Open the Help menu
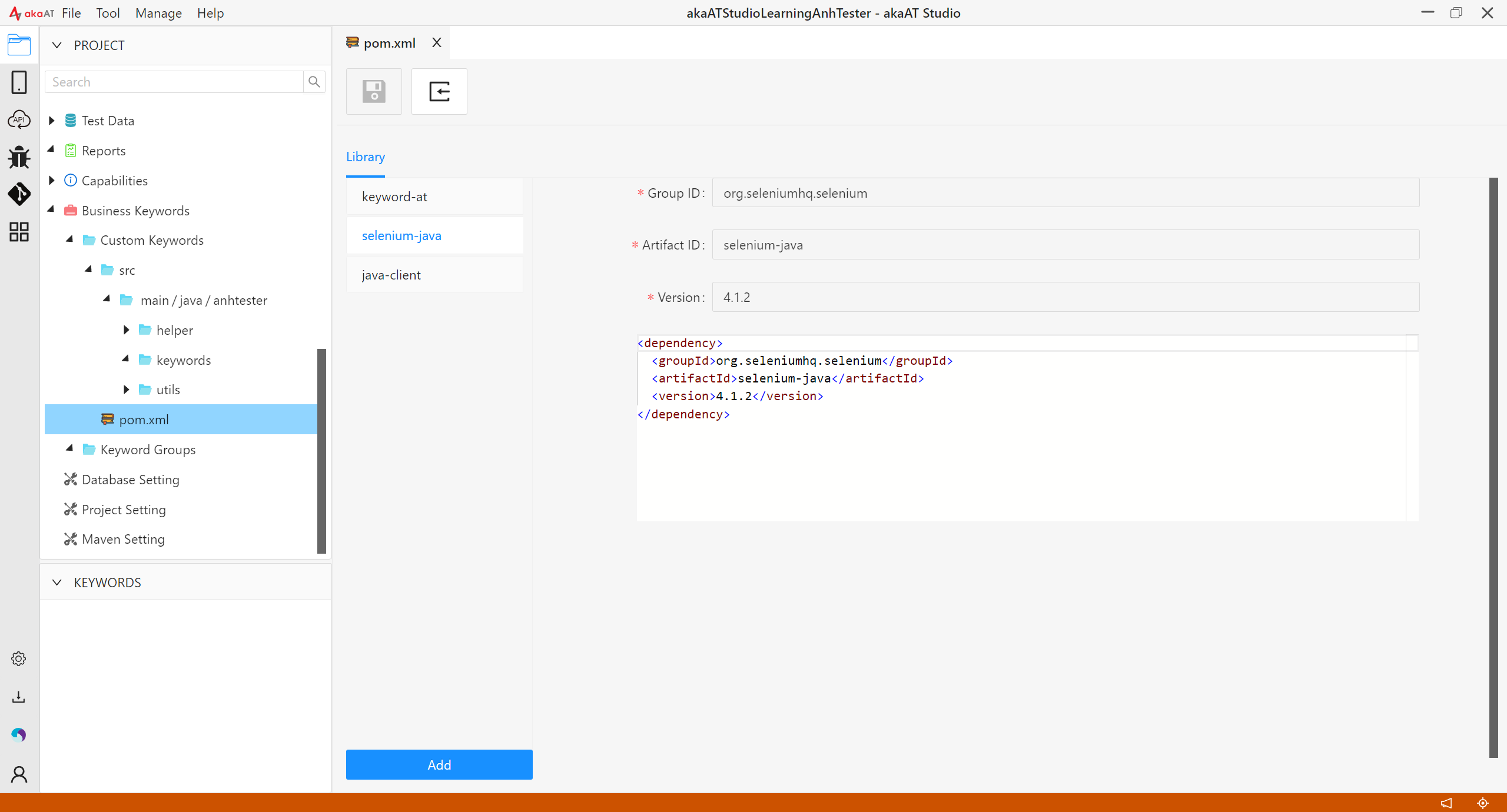1507x812 pixels. (210, 13)
